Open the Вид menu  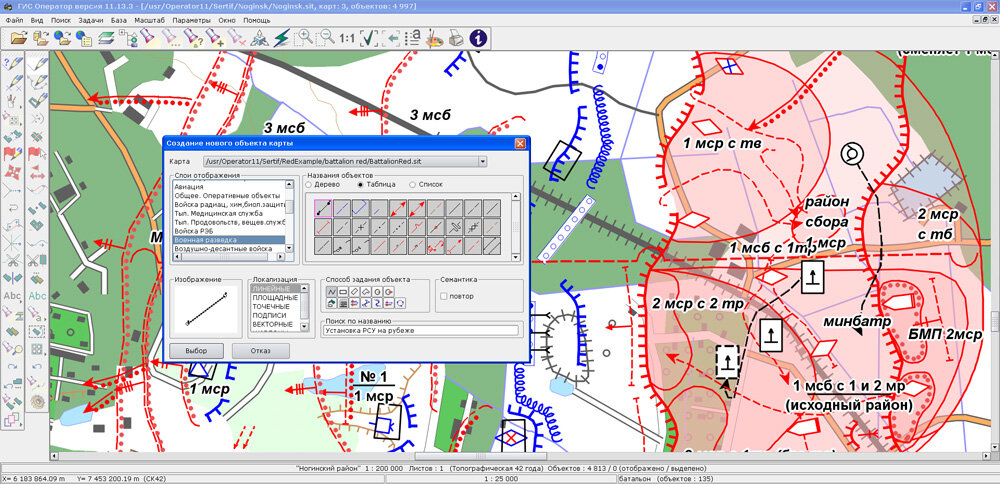(37, 20)
